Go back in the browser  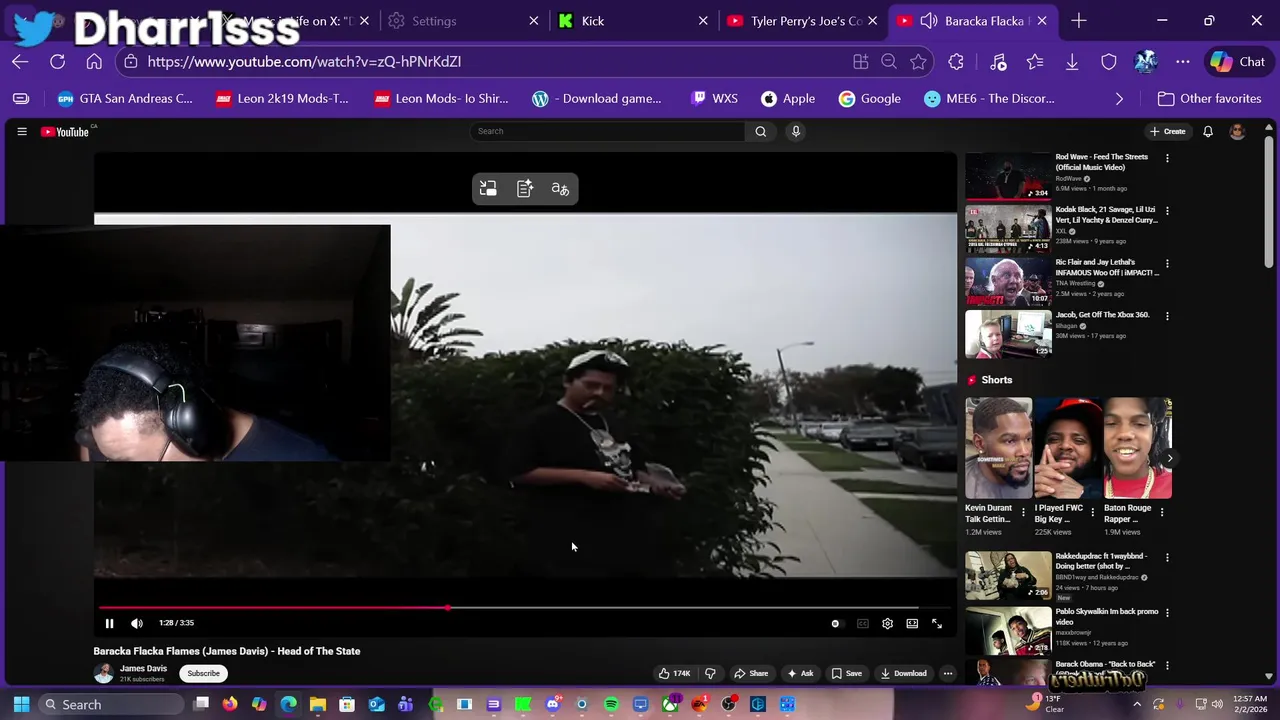coord(20,62)
